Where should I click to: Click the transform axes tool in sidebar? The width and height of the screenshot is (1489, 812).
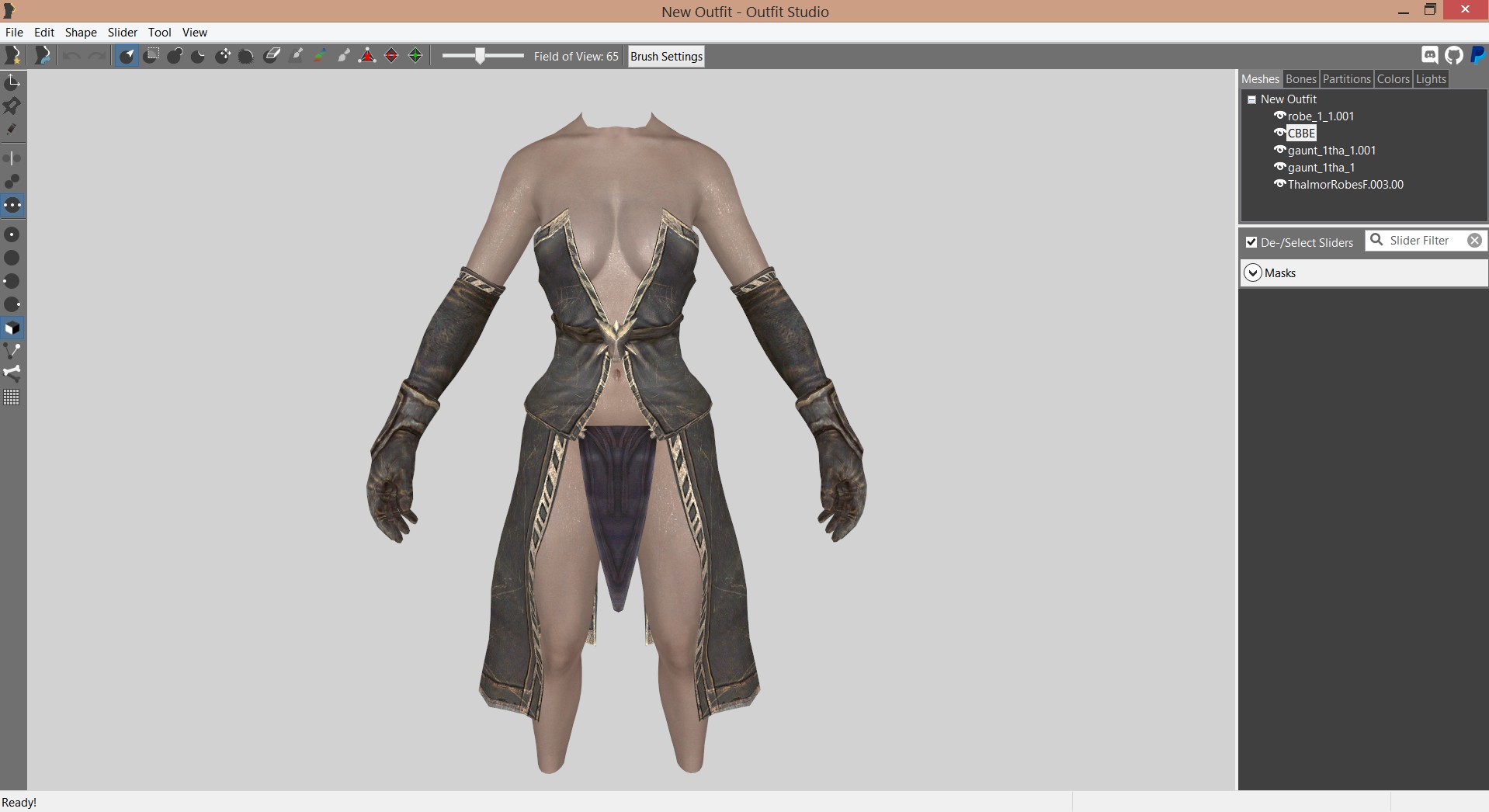pos(12,82)
